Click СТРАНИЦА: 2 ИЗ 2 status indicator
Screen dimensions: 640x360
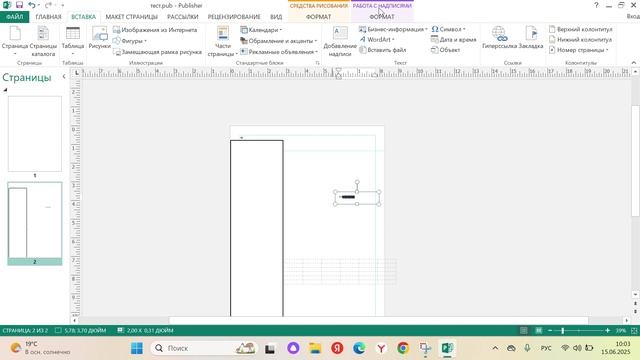pyautogui.click(x=25, y=331)
